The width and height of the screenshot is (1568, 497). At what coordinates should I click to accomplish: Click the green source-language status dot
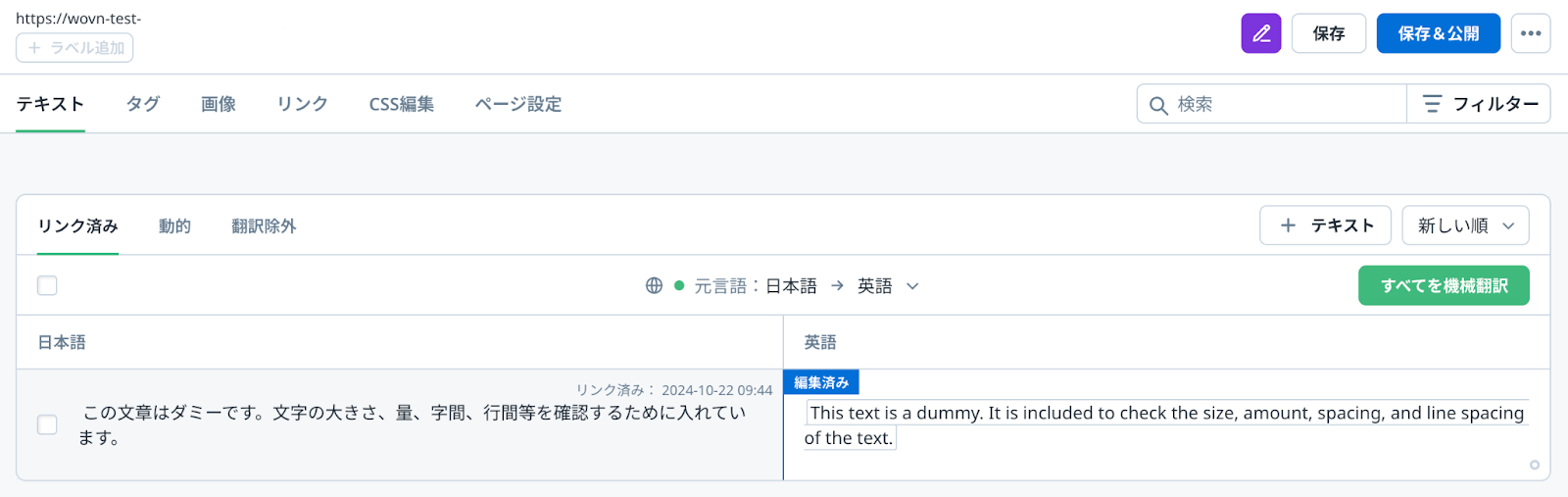(x=679, y=285)
